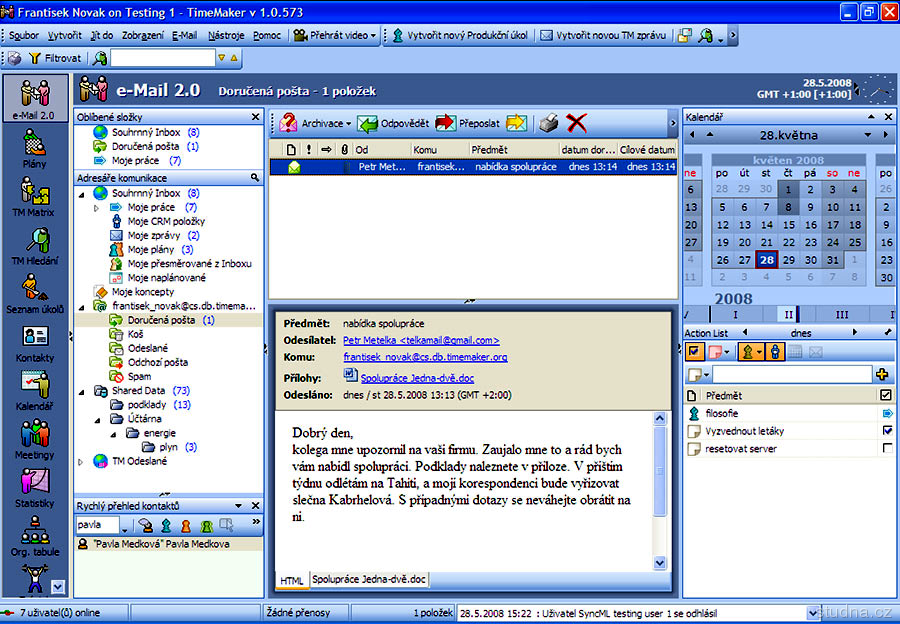Select contact Pavla Medková in quick list

pos(168,544)
